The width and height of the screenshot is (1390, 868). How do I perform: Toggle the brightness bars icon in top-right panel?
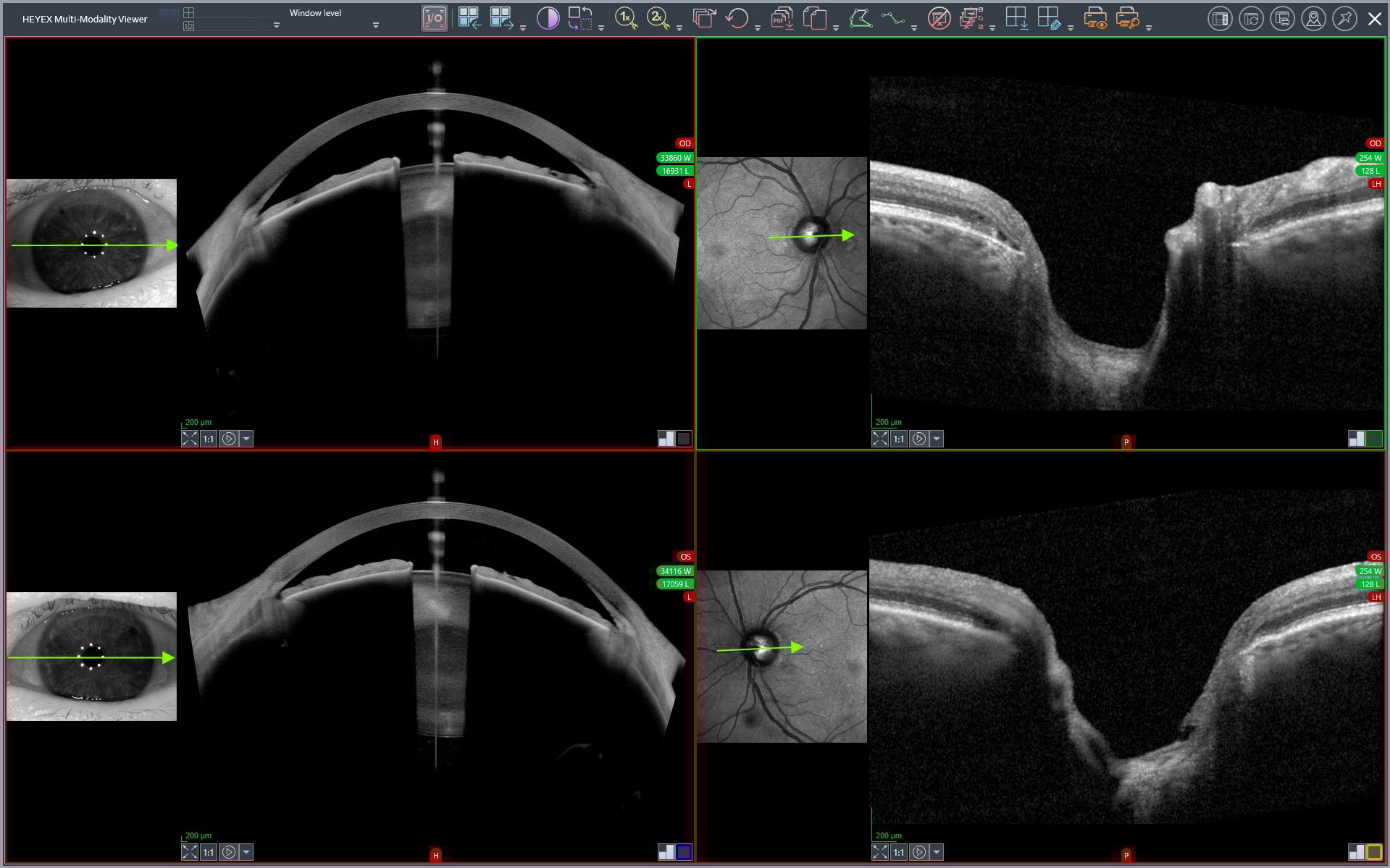point(1356,439)
